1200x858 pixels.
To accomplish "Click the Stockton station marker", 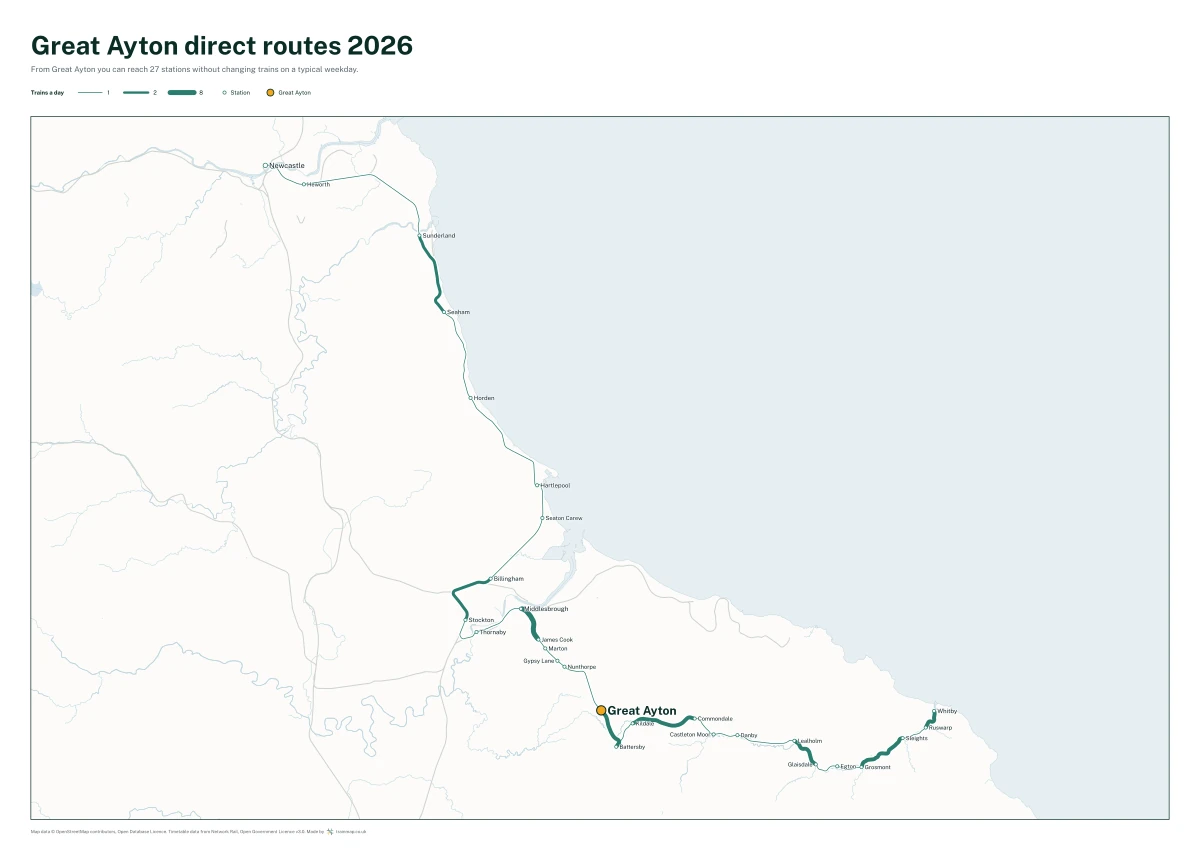I will coord(465,620).
